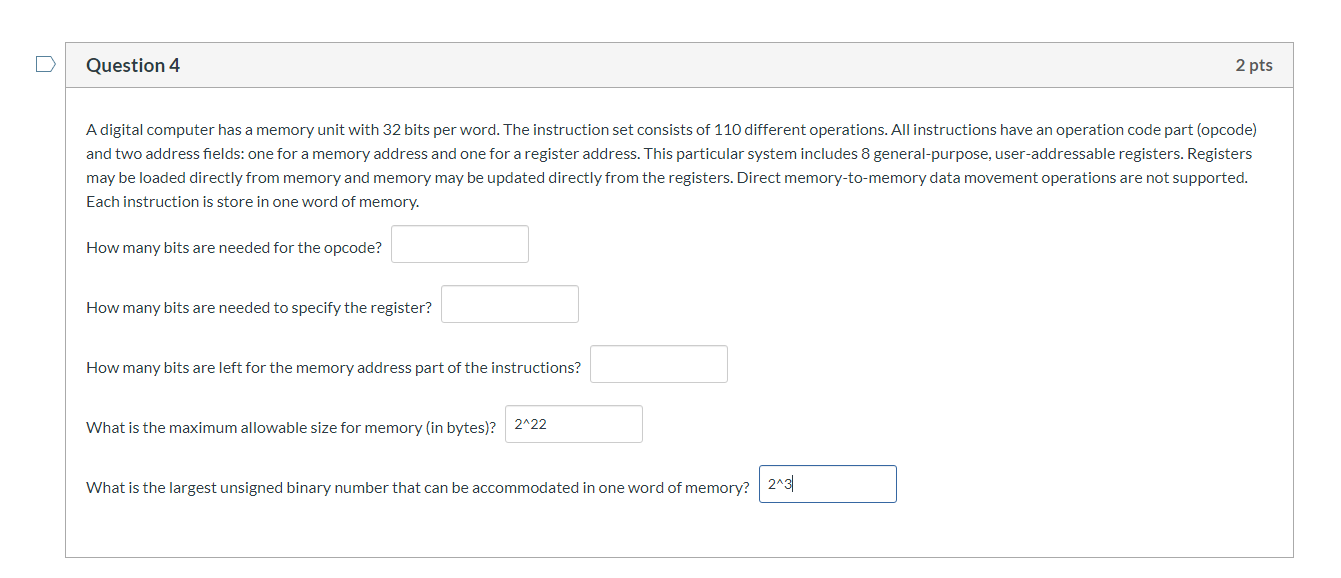Click the register question prompt text

[x=258, y=307]
